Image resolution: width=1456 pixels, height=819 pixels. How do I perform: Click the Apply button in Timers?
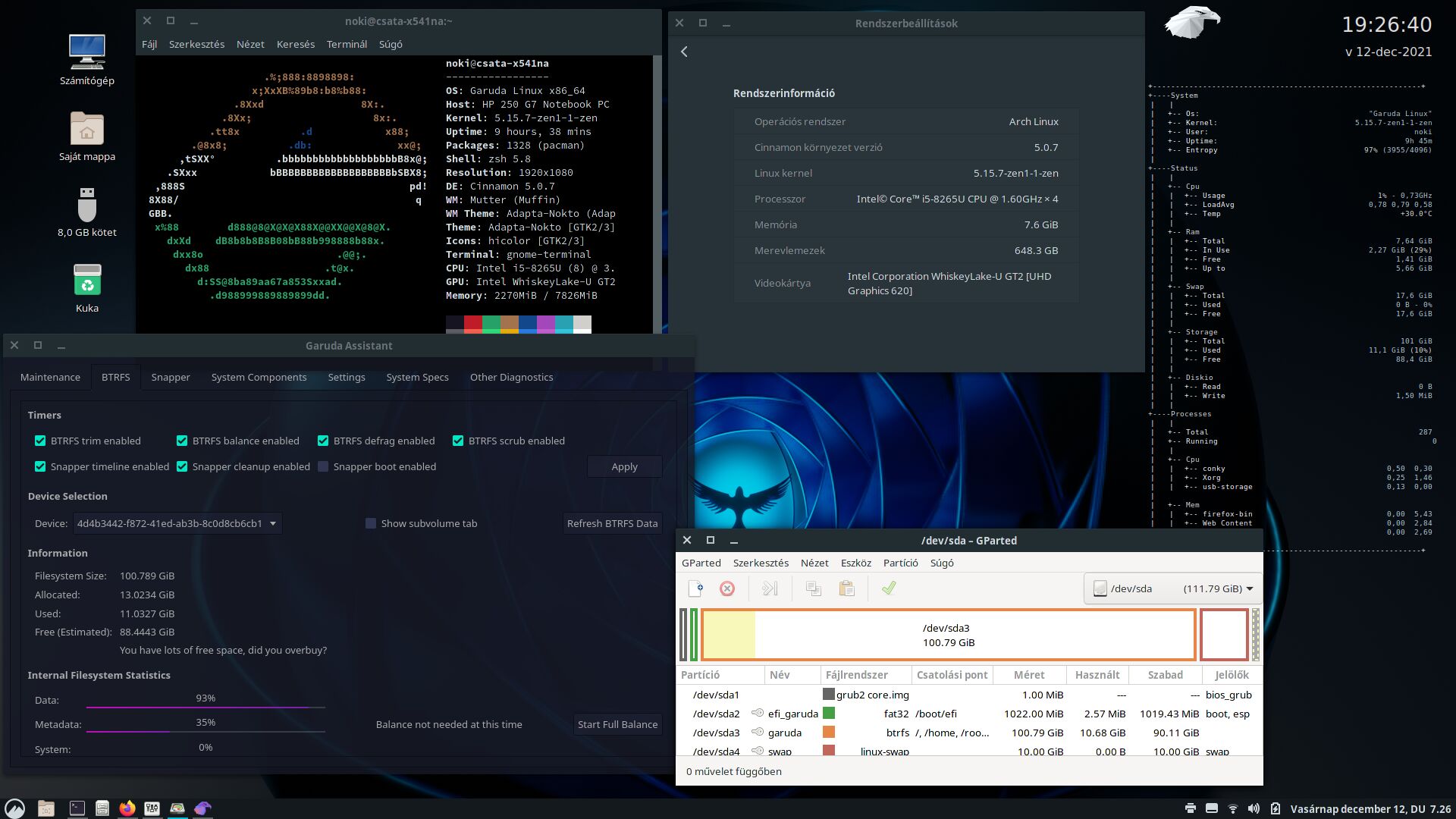(x=625, y=466)
